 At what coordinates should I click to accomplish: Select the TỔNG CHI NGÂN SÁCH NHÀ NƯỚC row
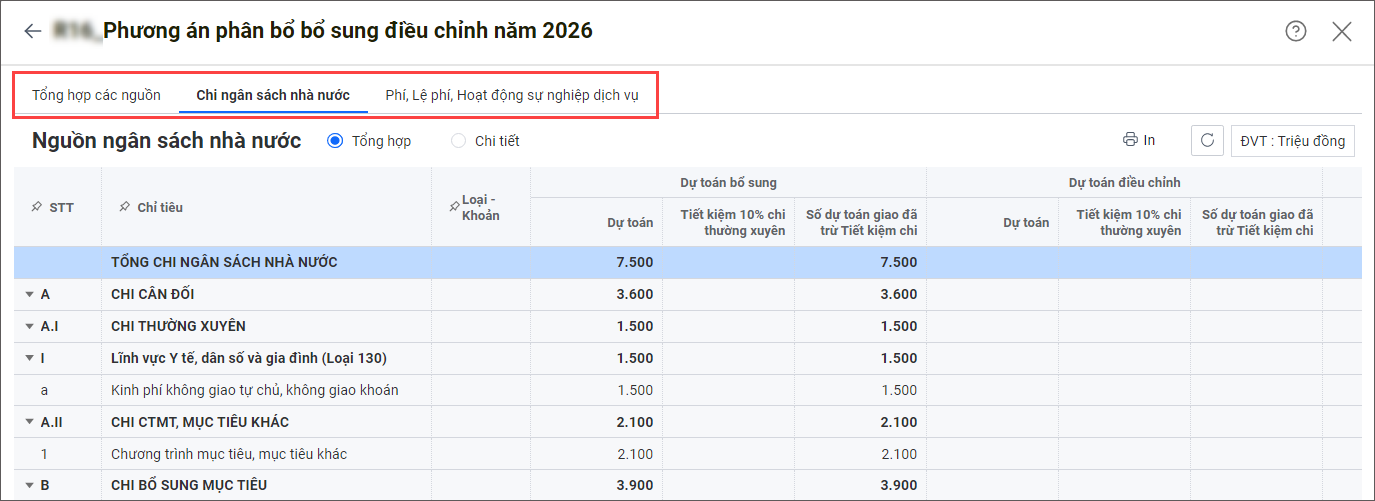tap(224, 263)
